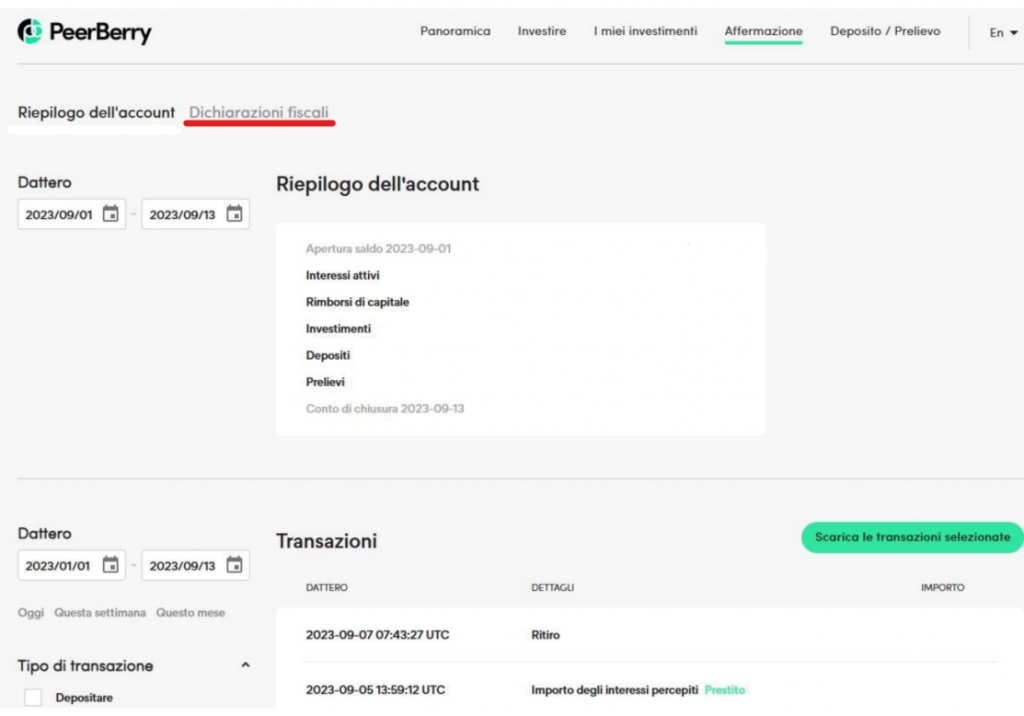
Task: Go to Panoramica in the top menu
Action: [455, 32]
